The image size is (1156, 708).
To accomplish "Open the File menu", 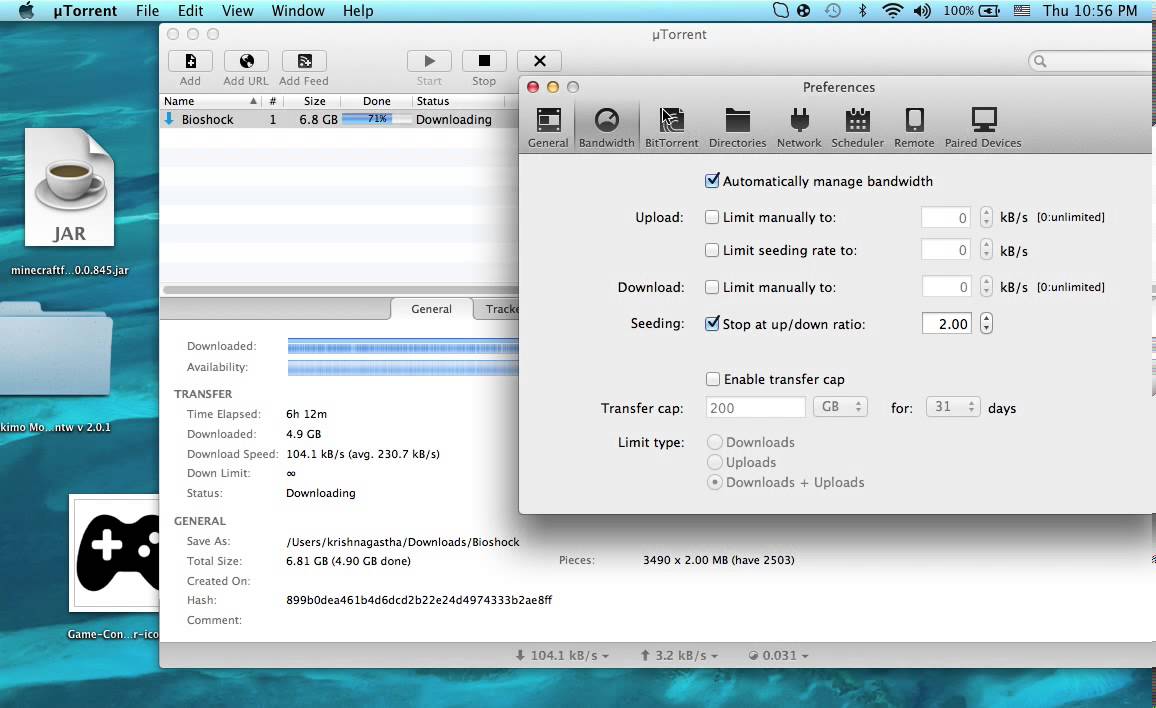I will tap(147, 11).
